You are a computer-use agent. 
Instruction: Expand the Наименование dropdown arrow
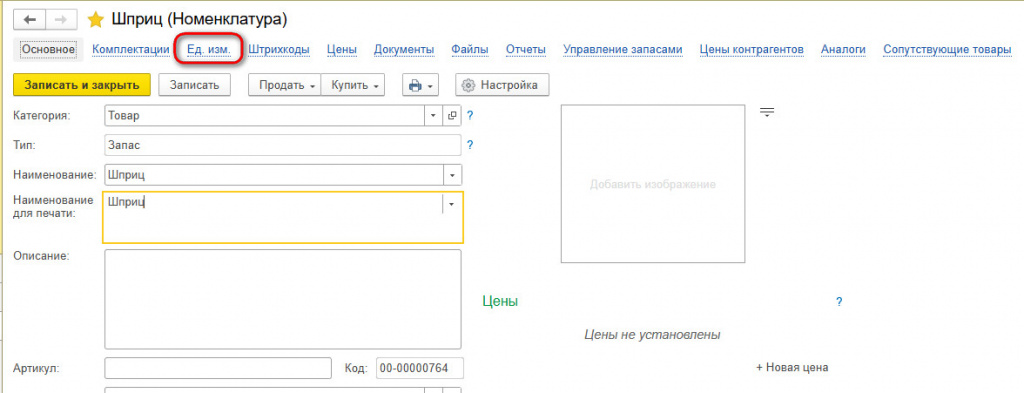tap(452, 175)
